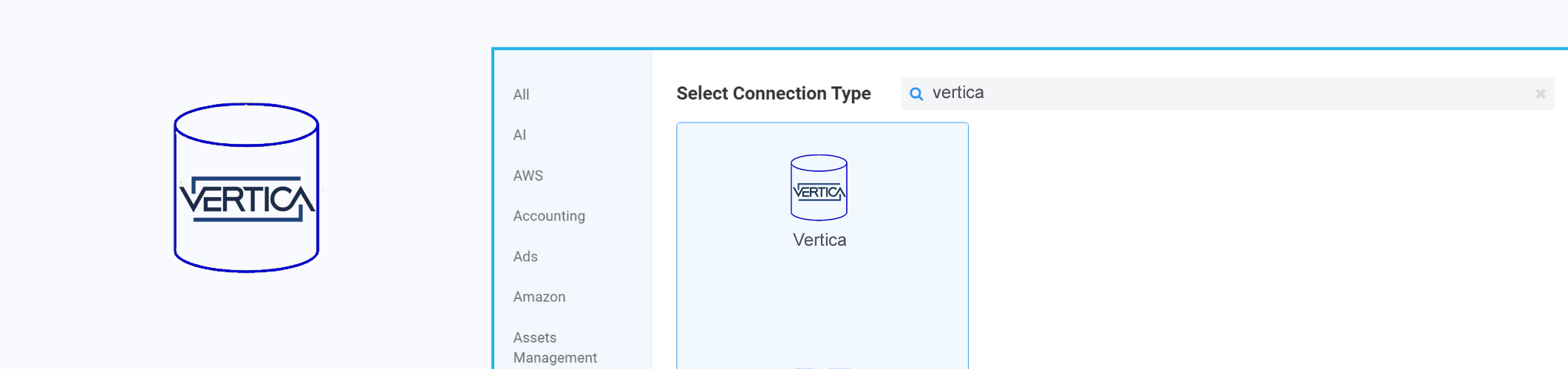Open the Accounting category

[x=549, y=216]
